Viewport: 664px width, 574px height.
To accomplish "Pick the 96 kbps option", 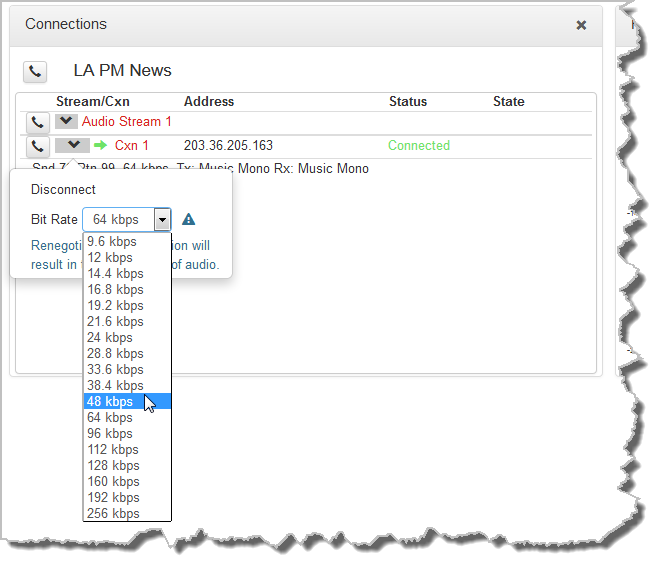I will (127, 433).
